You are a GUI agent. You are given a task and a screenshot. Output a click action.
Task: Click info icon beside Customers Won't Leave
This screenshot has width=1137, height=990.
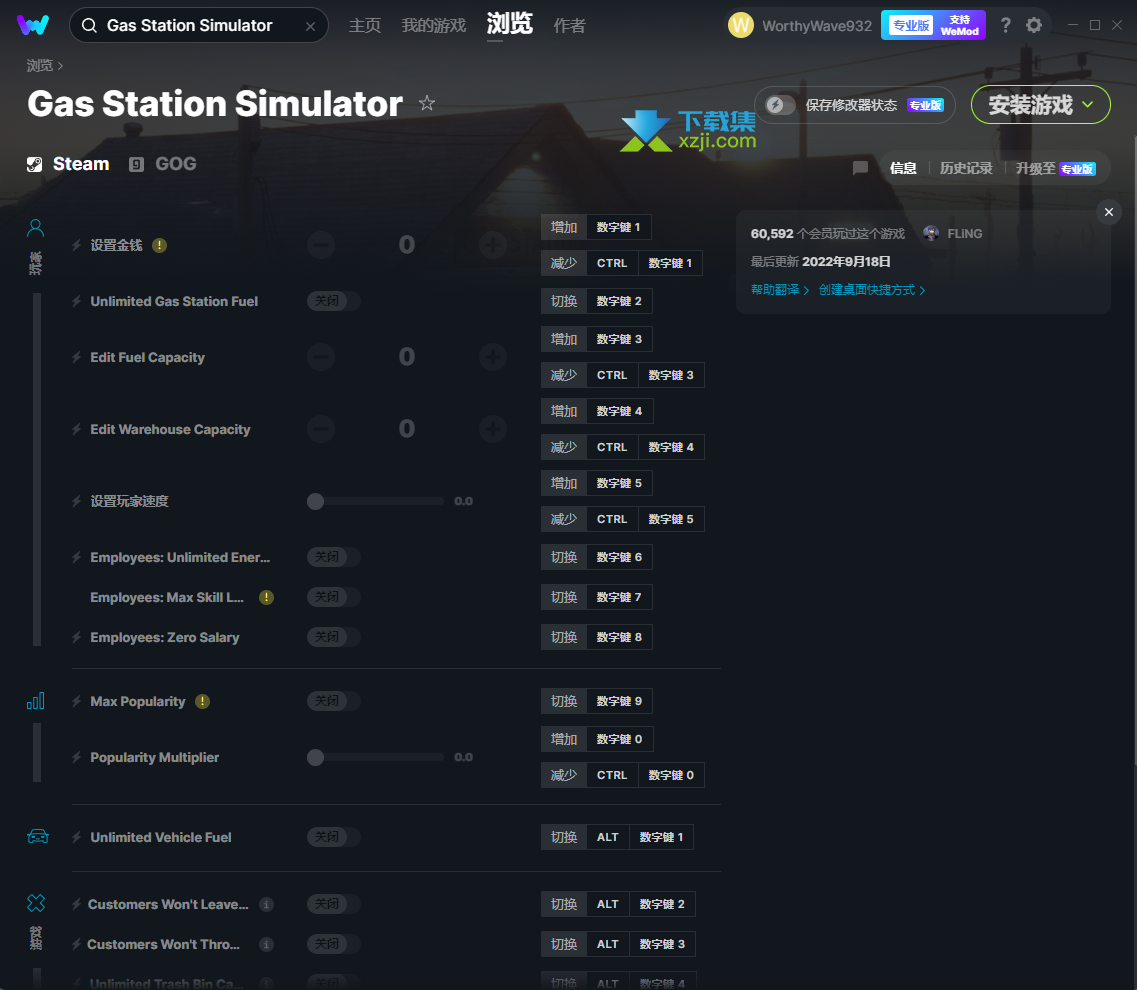[x=267, y=904]
